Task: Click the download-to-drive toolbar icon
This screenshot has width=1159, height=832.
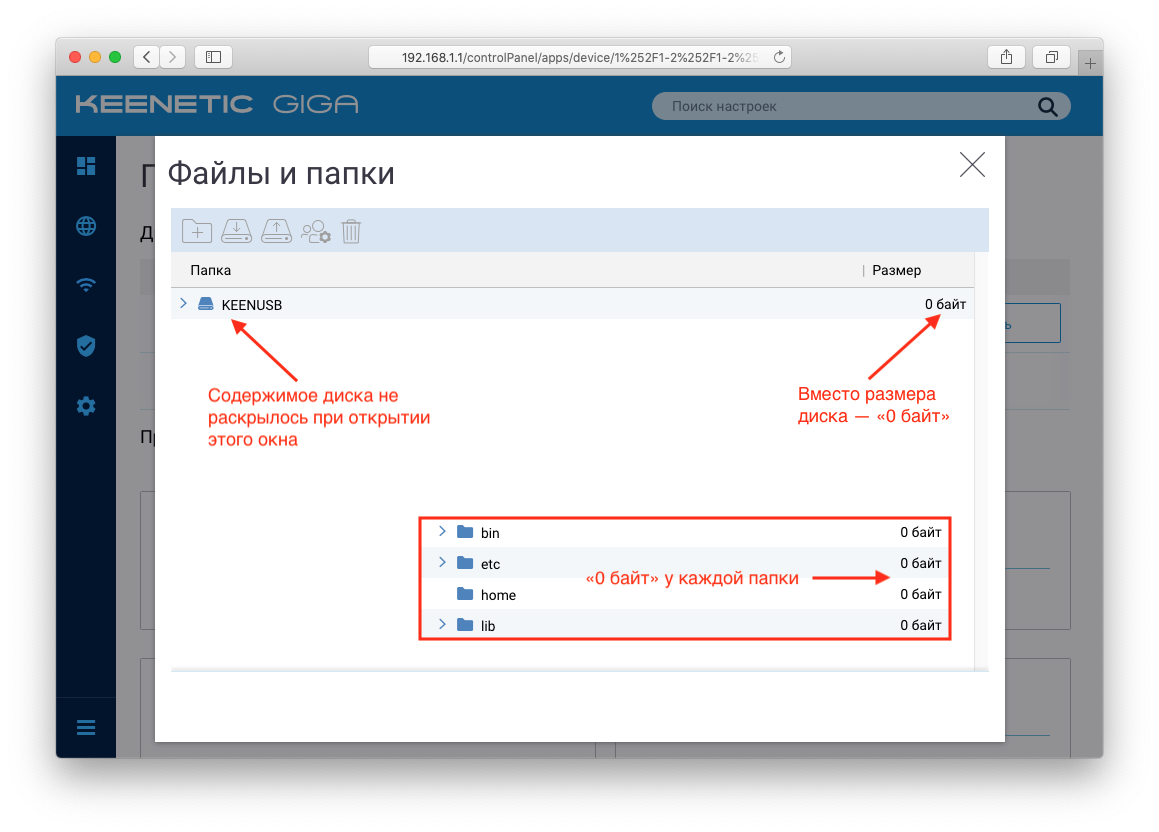Action: click(x=237, y=231)
